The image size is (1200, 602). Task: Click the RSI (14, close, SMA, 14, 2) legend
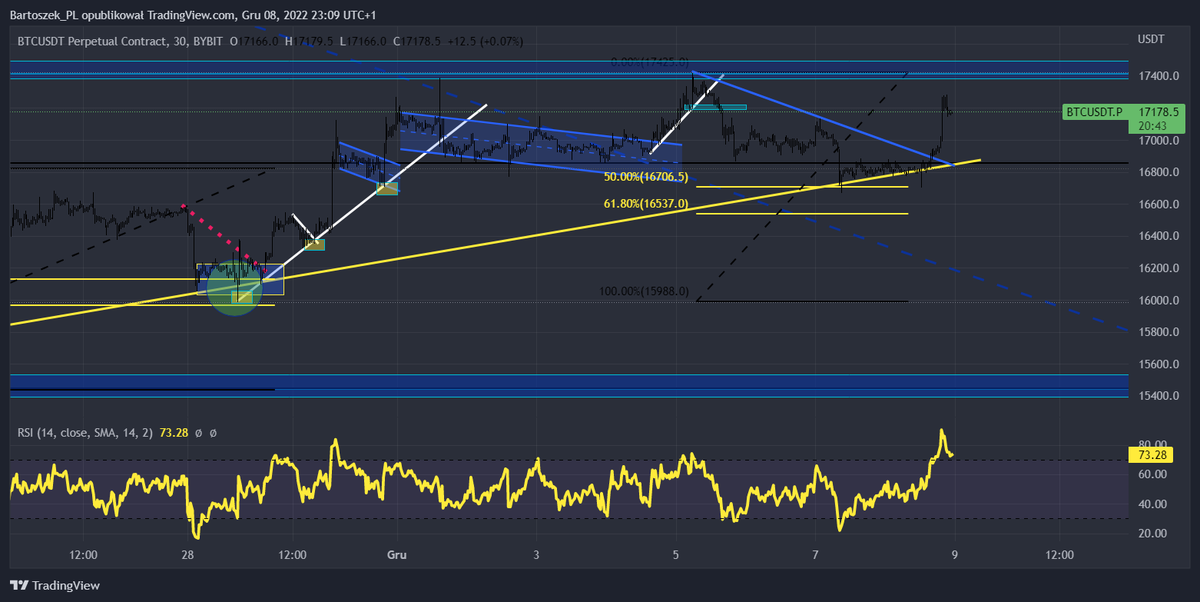click(85, 433)
